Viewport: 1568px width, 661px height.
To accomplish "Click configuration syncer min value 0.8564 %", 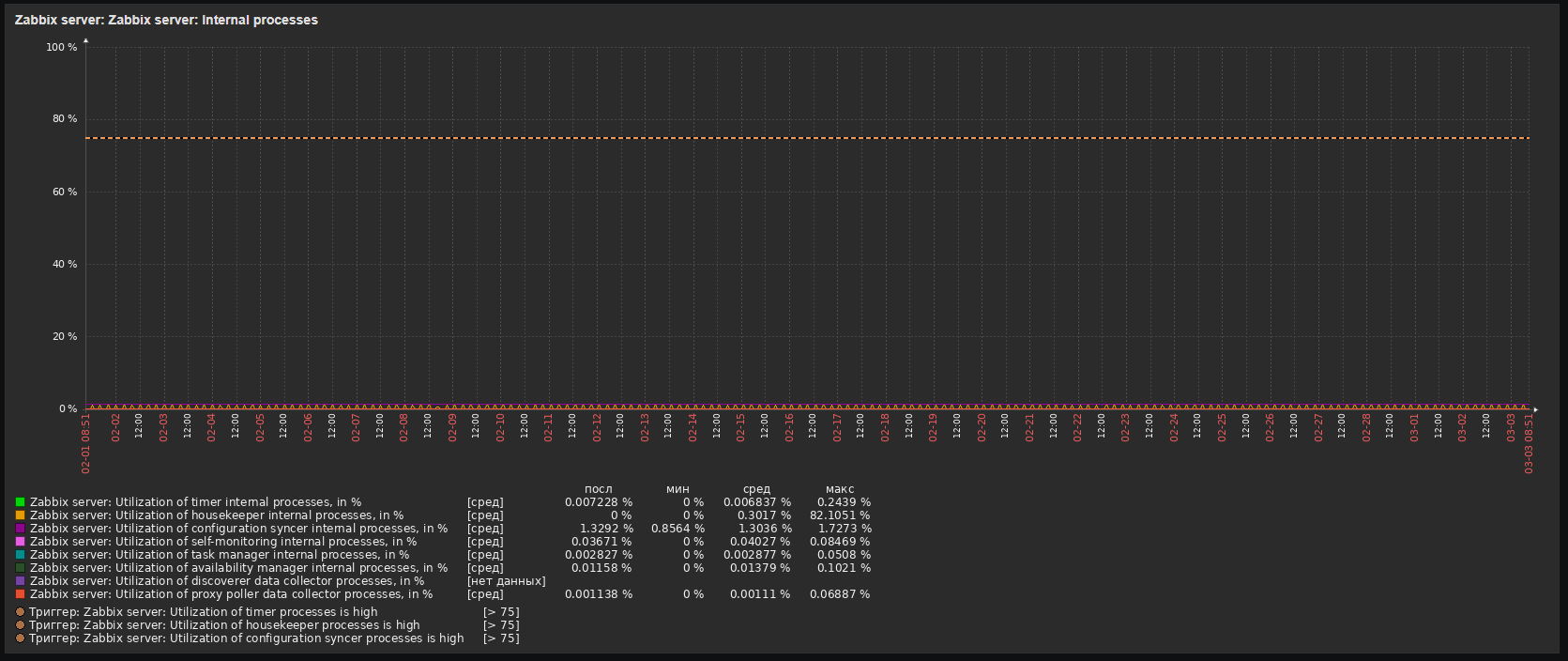I will (677, 529).
